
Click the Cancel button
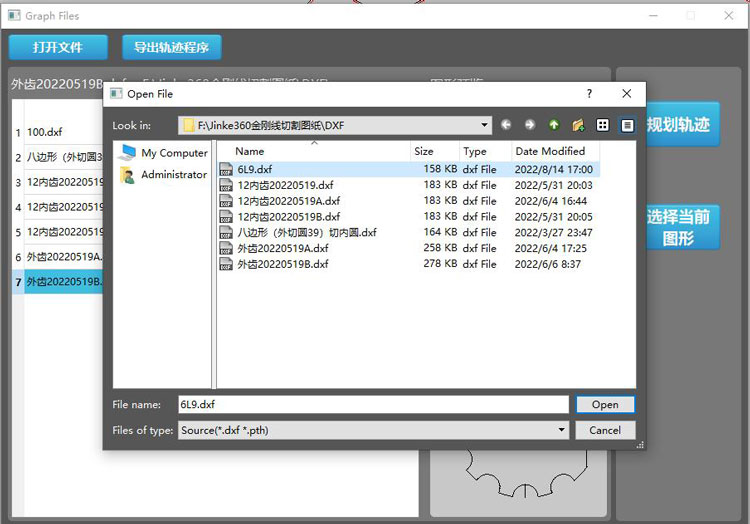click(x=605, y=430)
